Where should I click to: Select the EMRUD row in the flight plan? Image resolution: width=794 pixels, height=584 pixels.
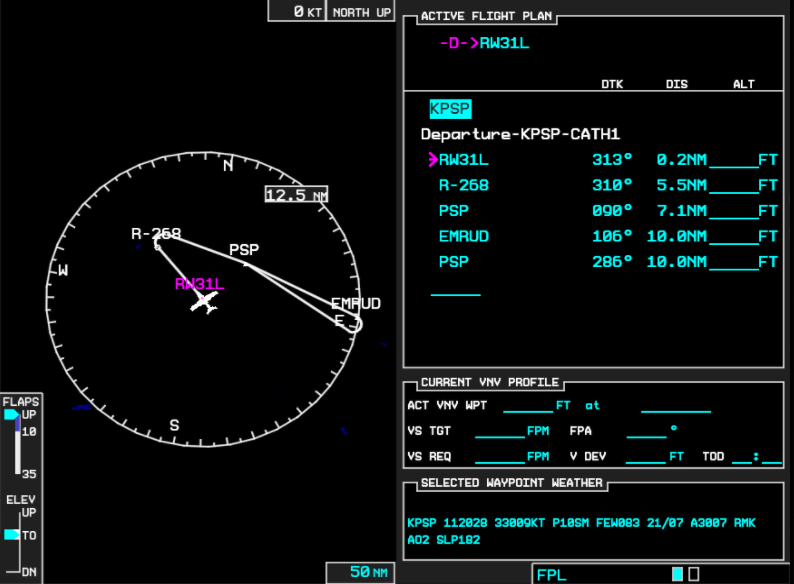coord(465,237)
